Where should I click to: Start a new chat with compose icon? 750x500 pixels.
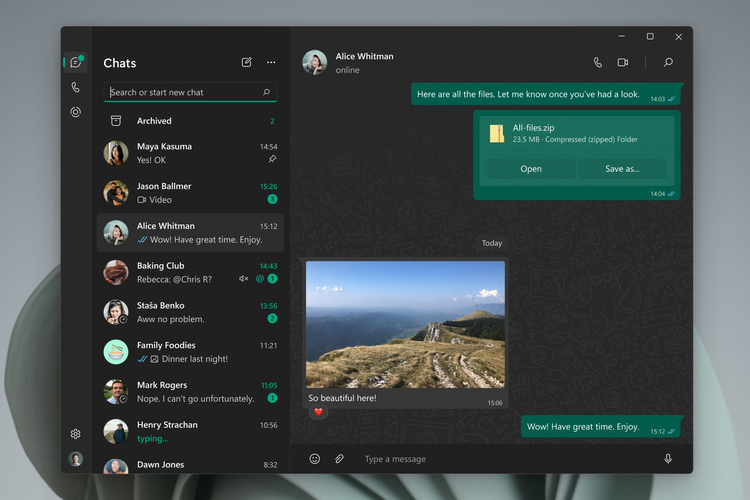(x=247, y=63)
